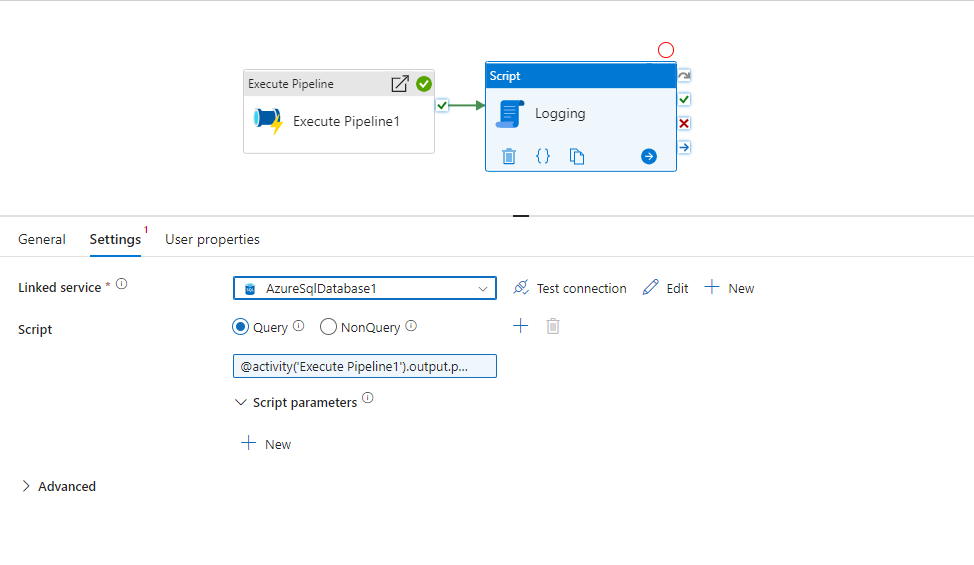The width and height of the screenshot is (974, 565).
Task: Click the blue arrow add-output button on Logging
Action: [649, 156]
